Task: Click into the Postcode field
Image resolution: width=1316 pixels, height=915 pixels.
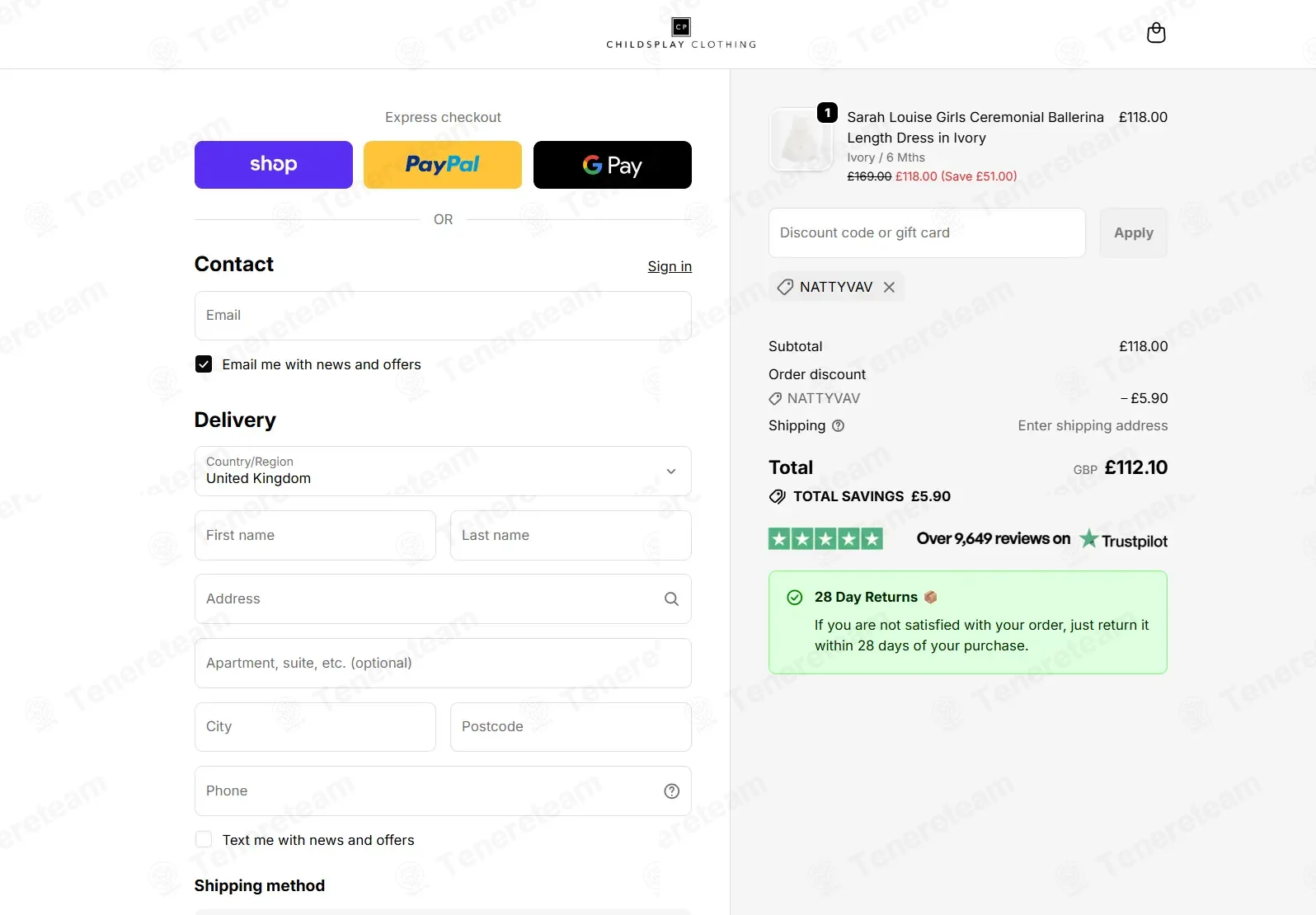Action: tap(571, 727)
